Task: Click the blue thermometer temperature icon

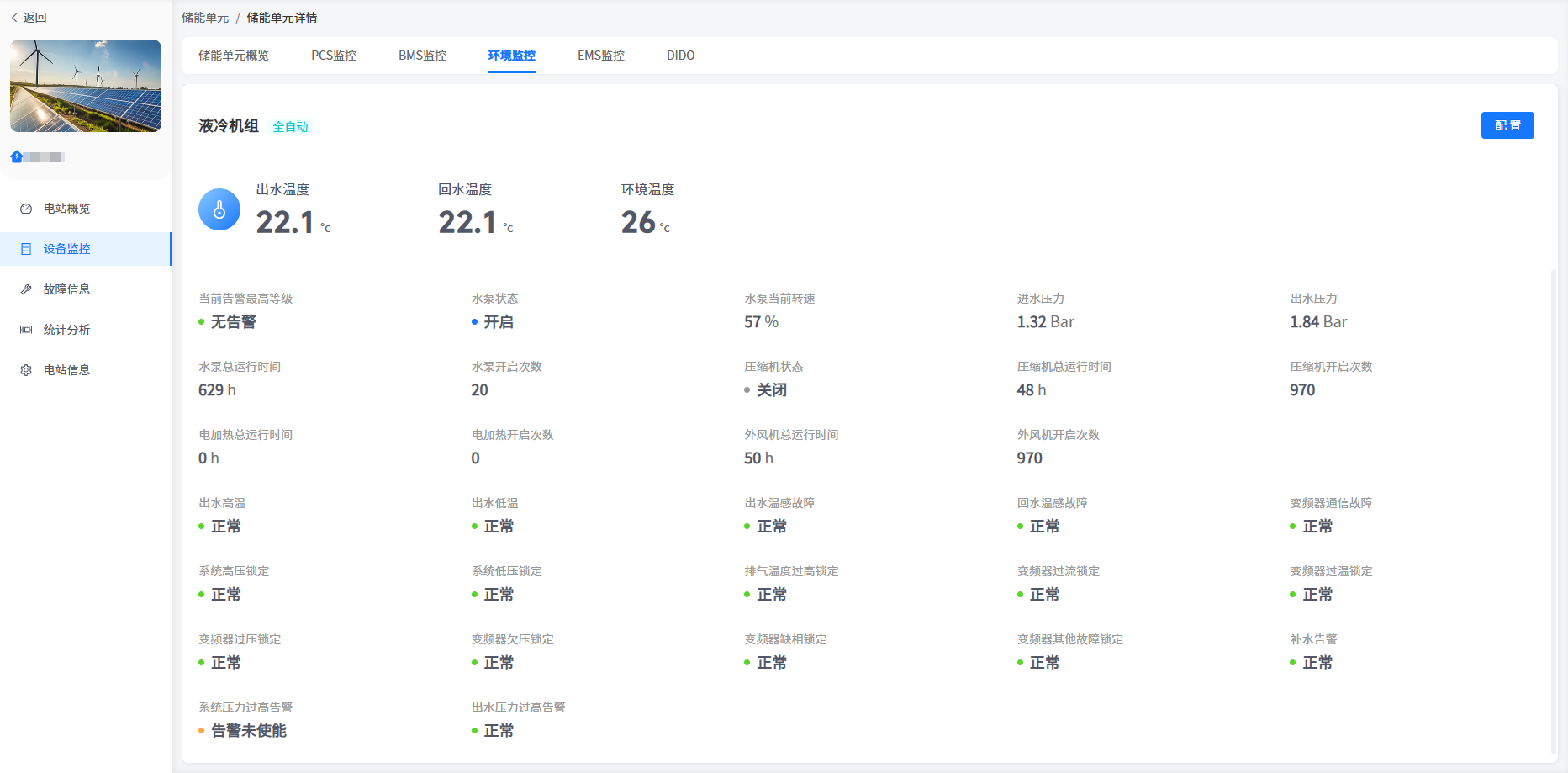Action: 219,209
